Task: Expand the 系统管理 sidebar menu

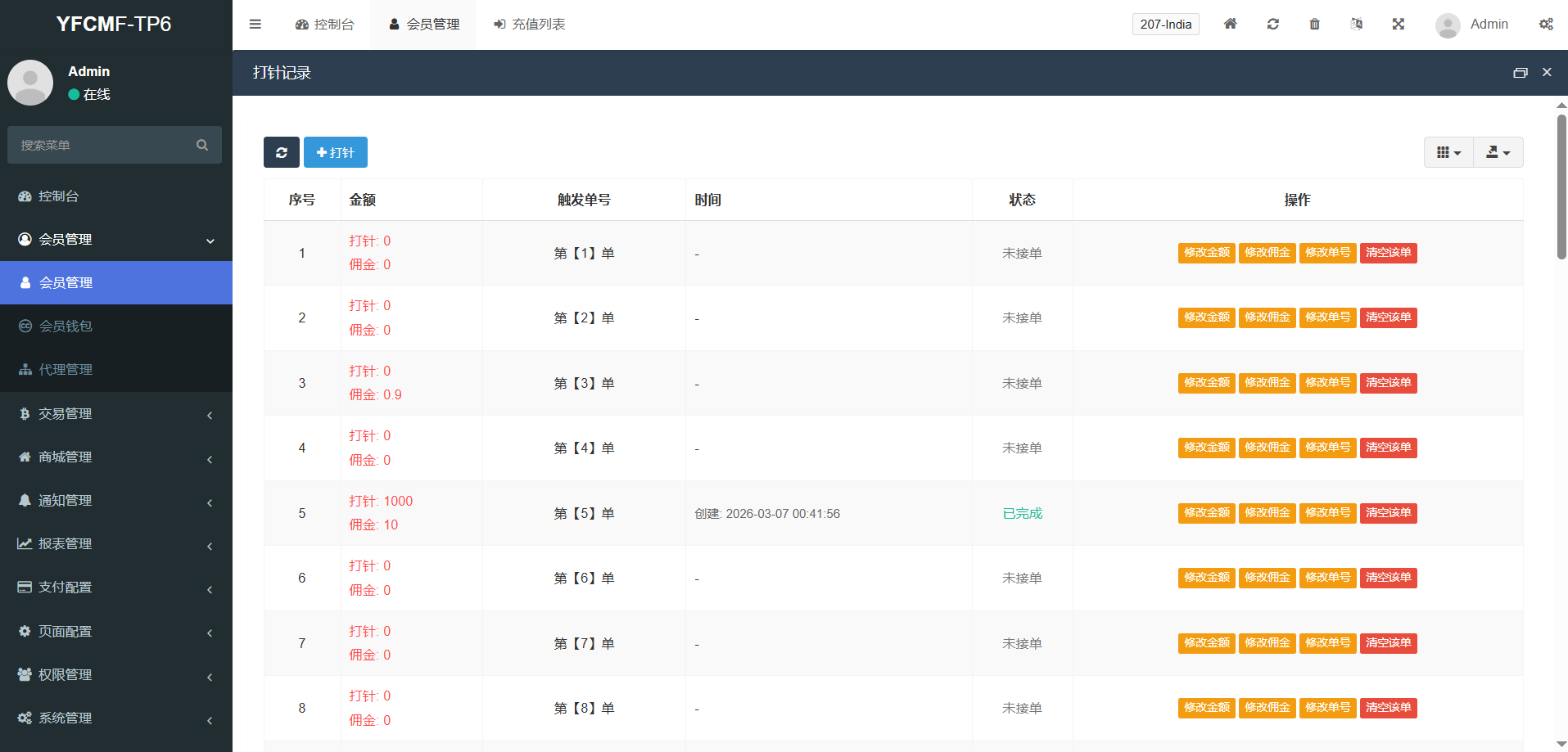Action: 115,718
